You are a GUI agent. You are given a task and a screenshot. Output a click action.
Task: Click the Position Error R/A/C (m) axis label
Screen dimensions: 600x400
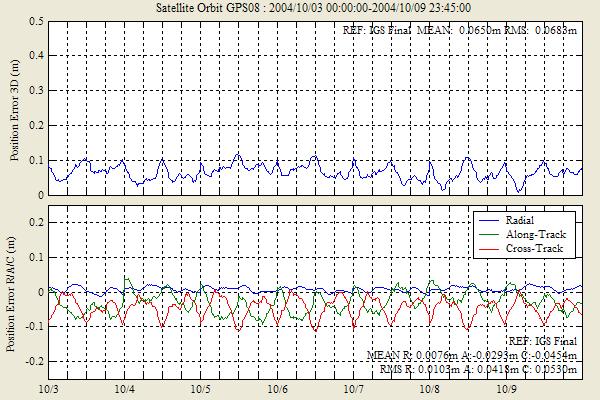(13, 289)
